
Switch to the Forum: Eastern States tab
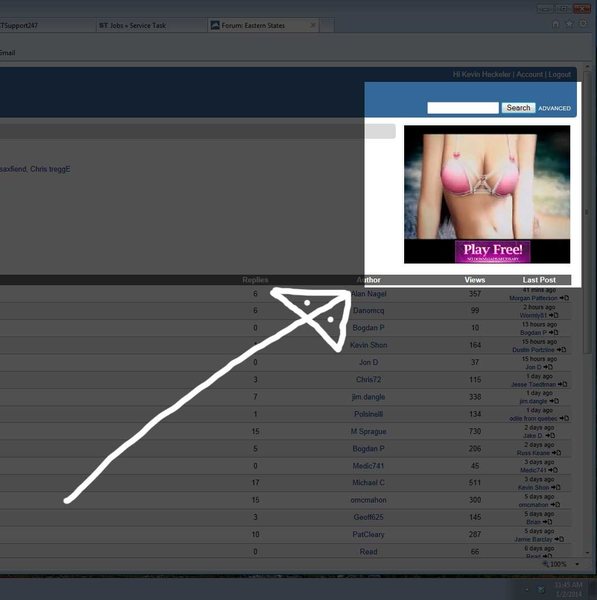click(x=263, y=26)
